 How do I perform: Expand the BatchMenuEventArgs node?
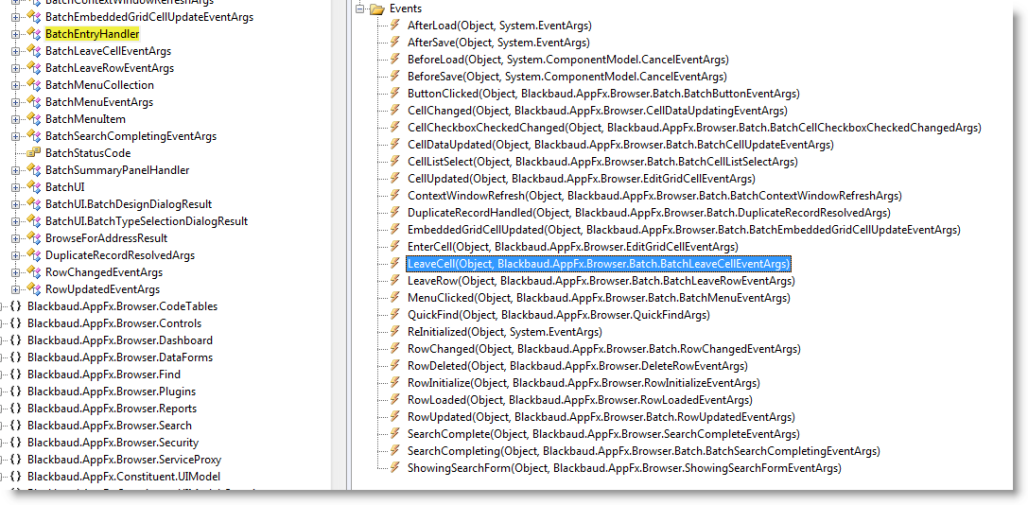click(x=15, y=102)
